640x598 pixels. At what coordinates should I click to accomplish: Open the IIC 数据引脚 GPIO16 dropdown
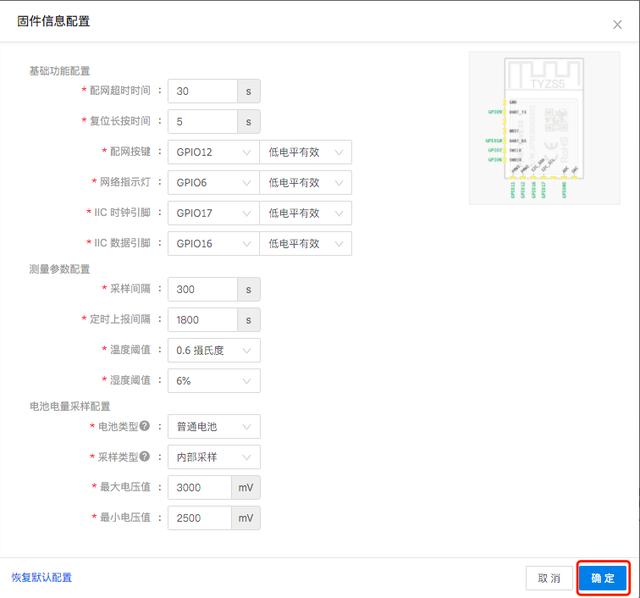(213, 244)
